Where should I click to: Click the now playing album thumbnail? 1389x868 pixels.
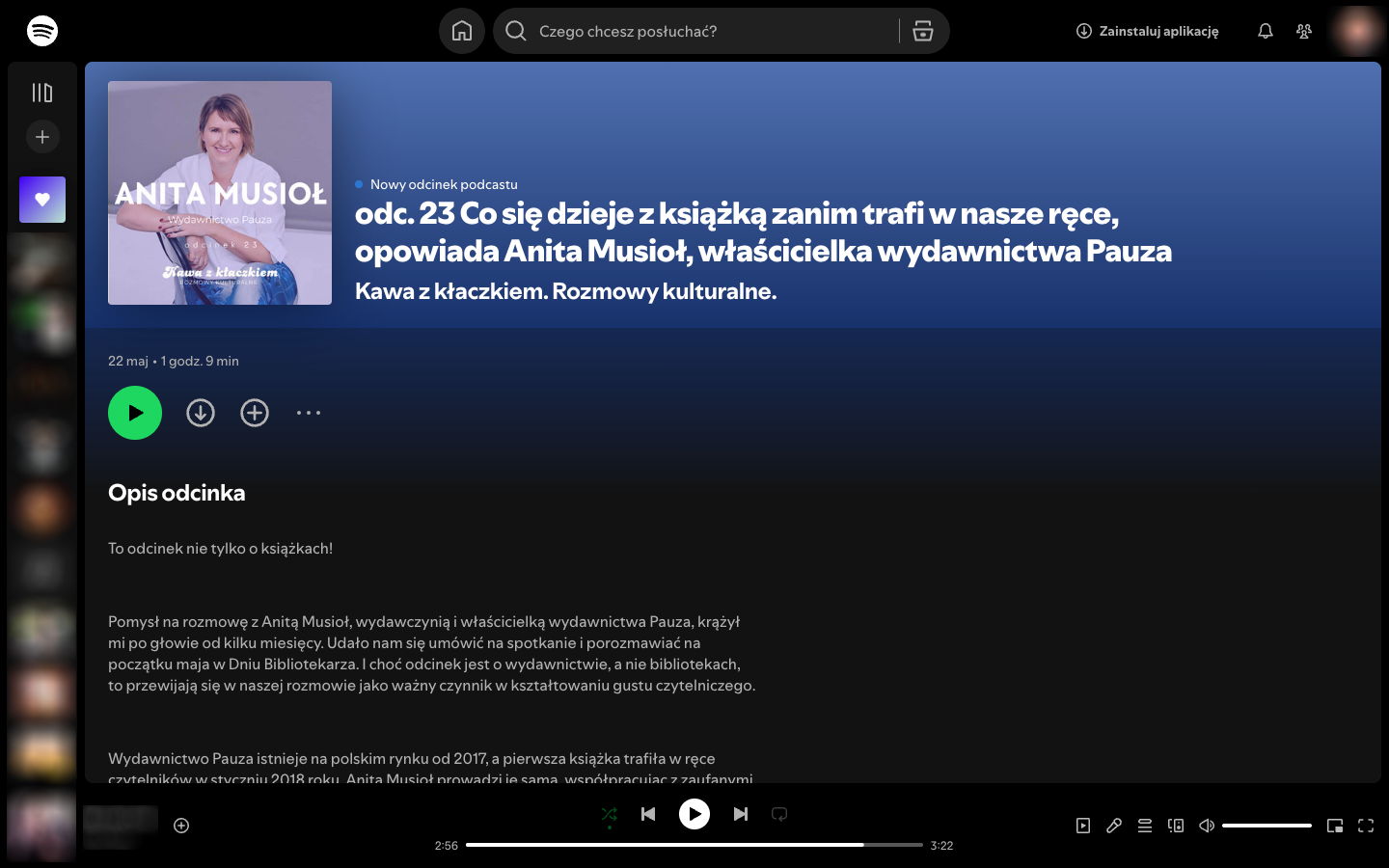coord(41,826)
